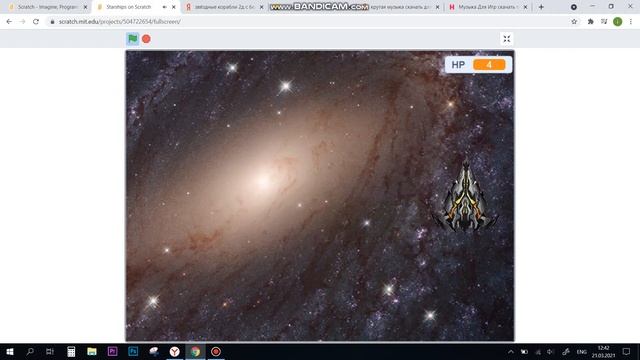The height and width of the screenshot is (360, 640).
Task: Open volume control in system tray
Action: [550, 351]
